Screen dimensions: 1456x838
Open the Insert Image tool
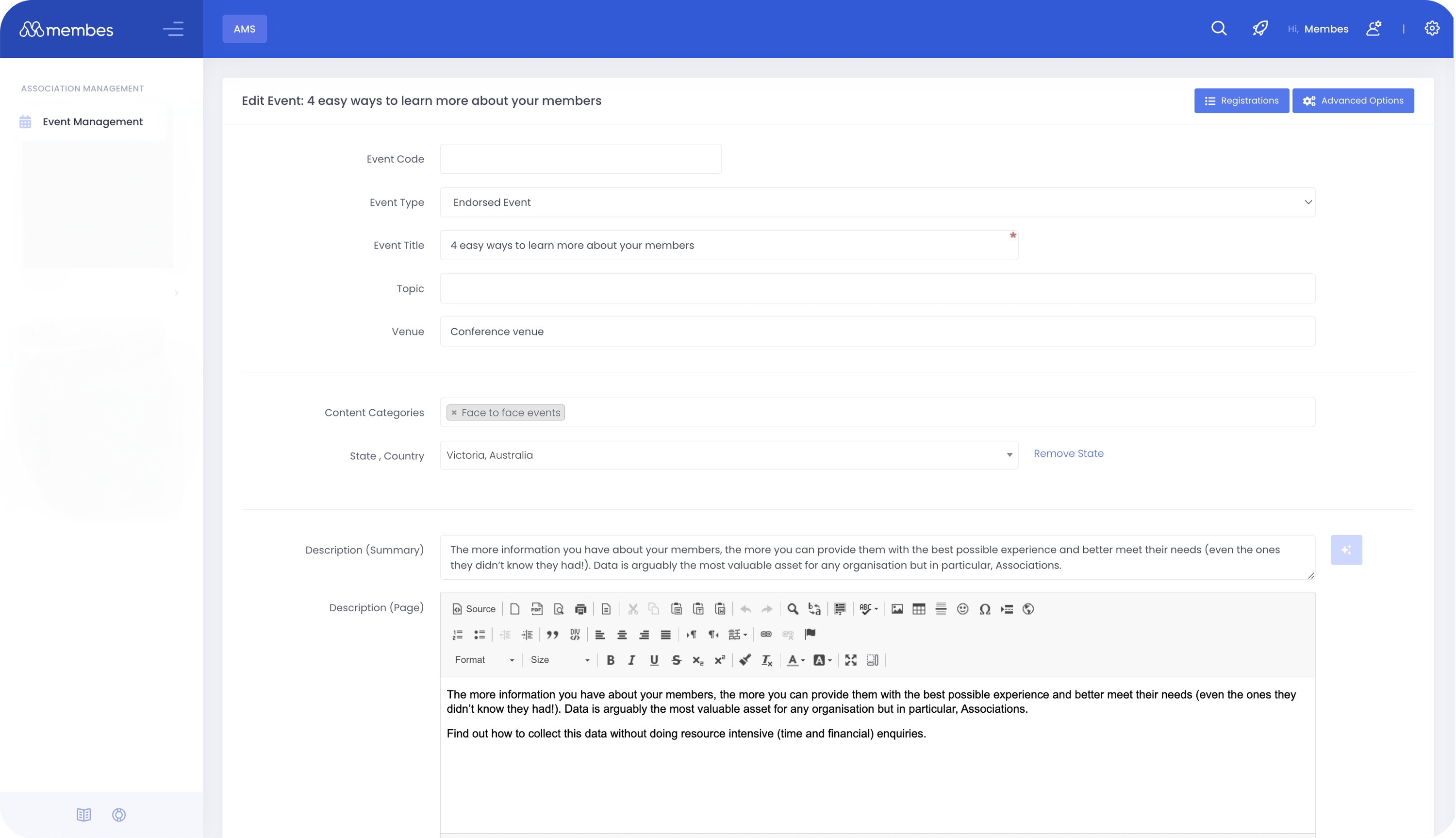click(x=897, y=609)
